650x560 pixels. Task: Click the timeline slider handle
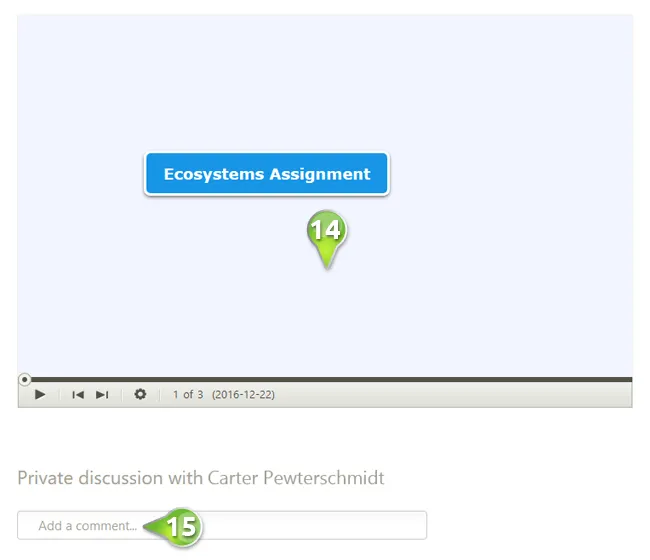pos(25,379)
